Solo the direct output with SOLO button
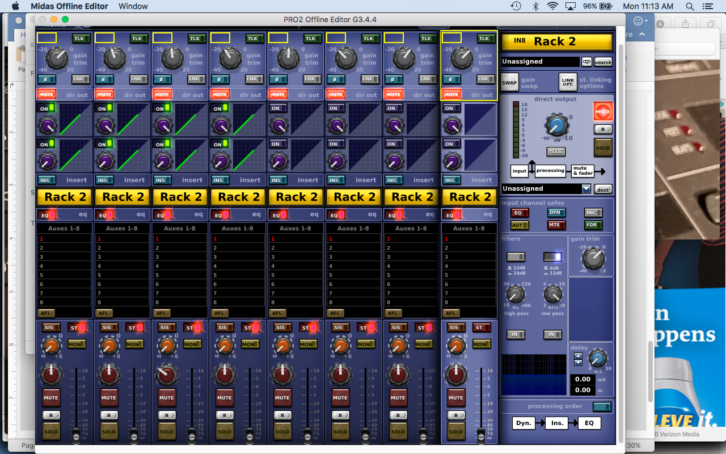 point(603,148)
